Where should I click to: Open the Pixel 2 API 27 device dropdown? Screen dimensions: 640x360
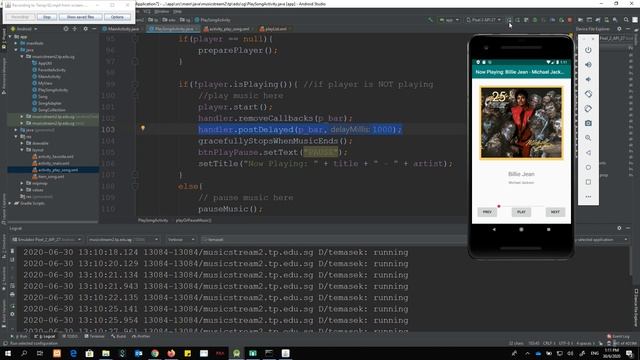point(484,20)
